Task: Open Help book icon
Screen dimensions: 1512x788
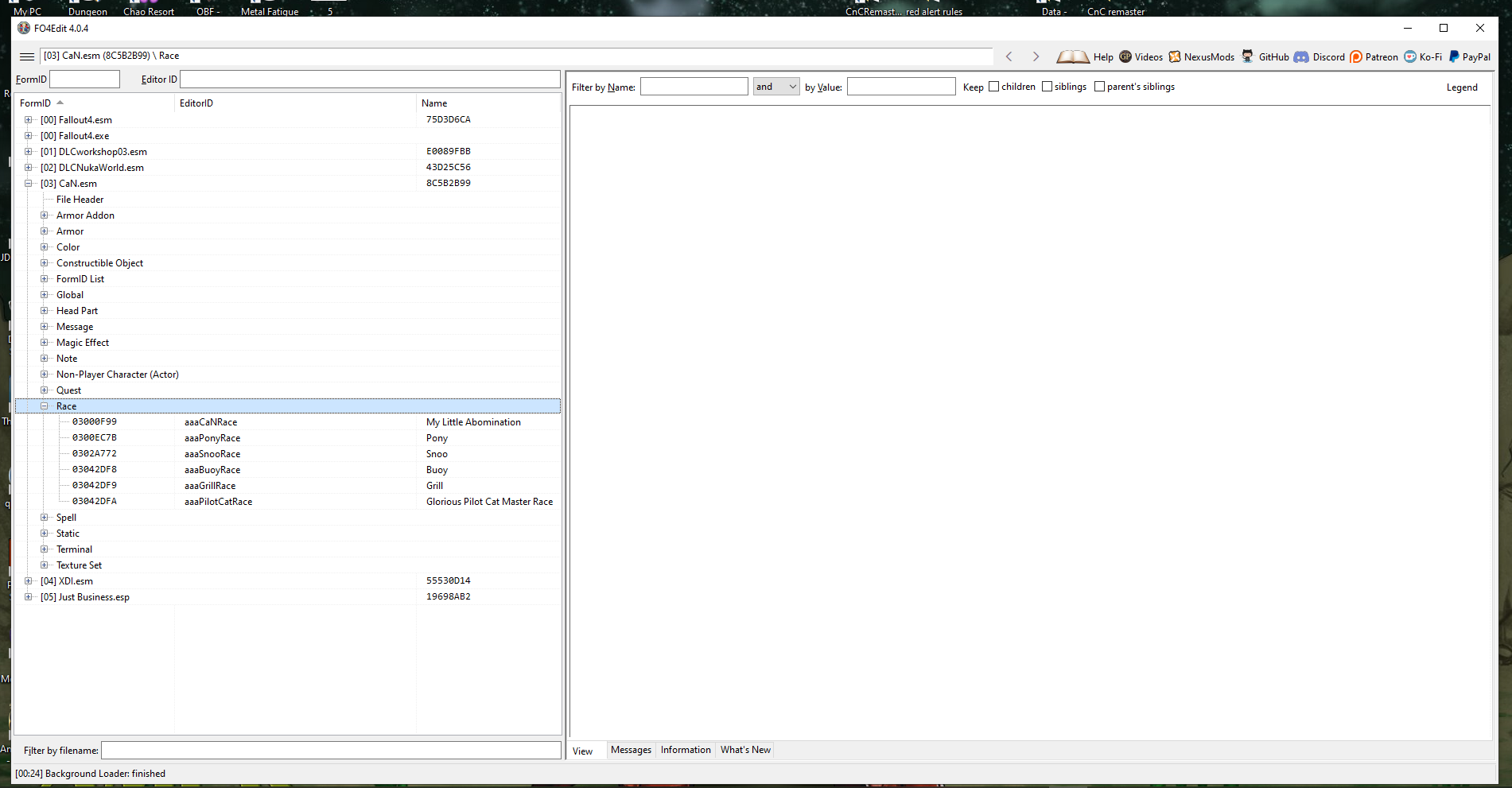Action: (x=1073, y=56)
